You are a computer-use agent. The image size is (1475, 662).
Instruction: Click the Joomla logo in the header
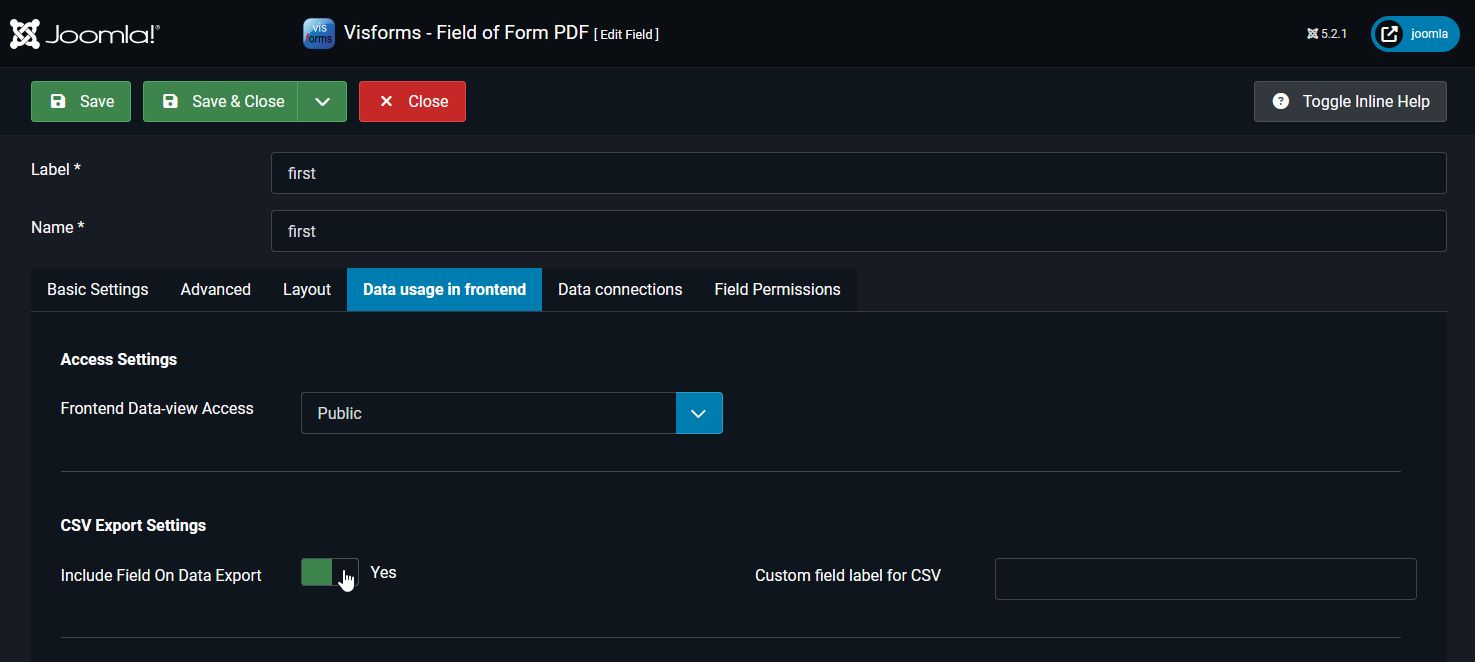click(x=84, y=33)
